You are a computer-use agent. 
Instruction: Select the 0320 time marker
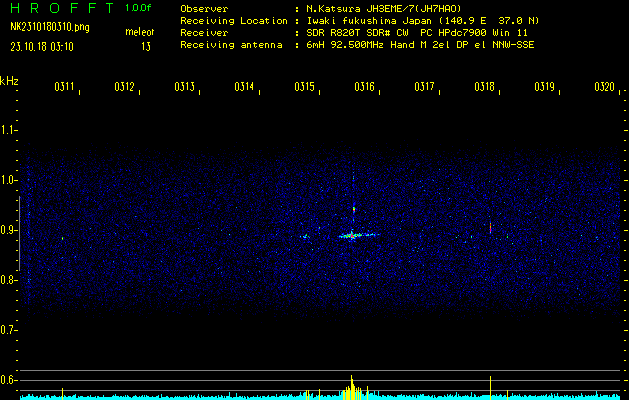604,87
